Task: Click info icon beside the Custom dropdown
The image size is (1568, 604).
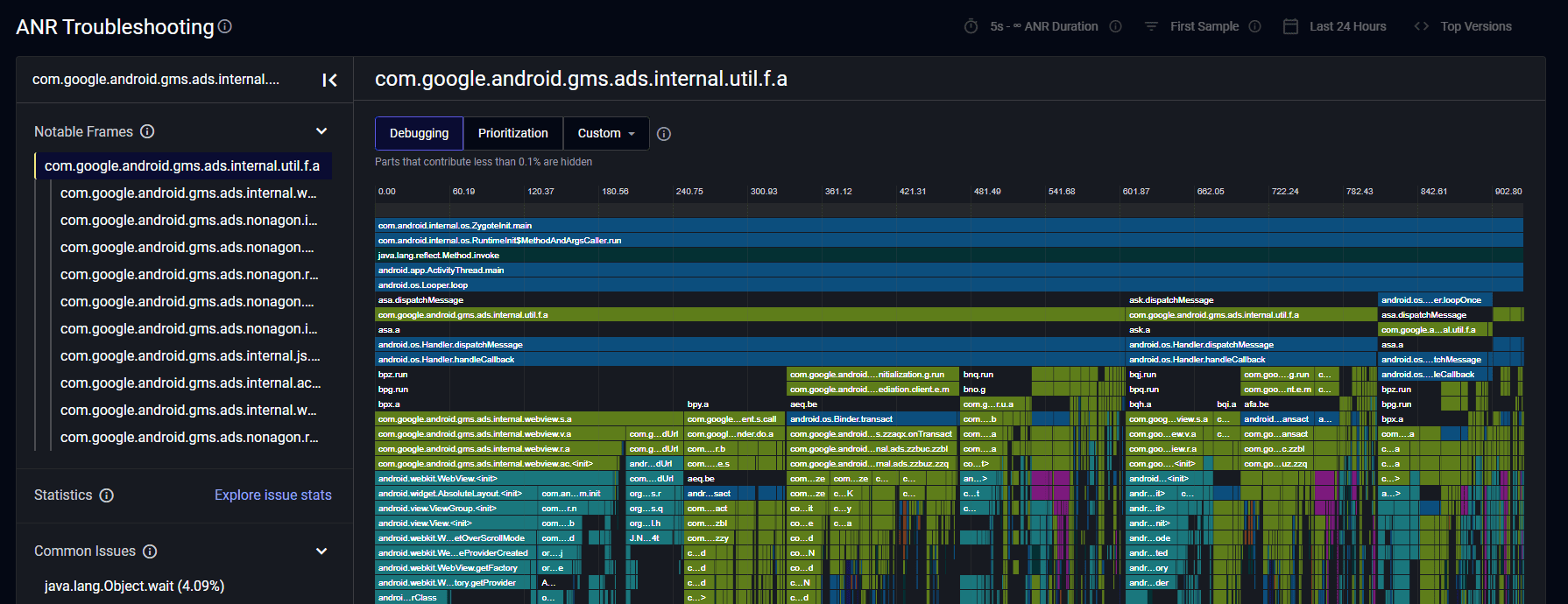Action: 664,134
